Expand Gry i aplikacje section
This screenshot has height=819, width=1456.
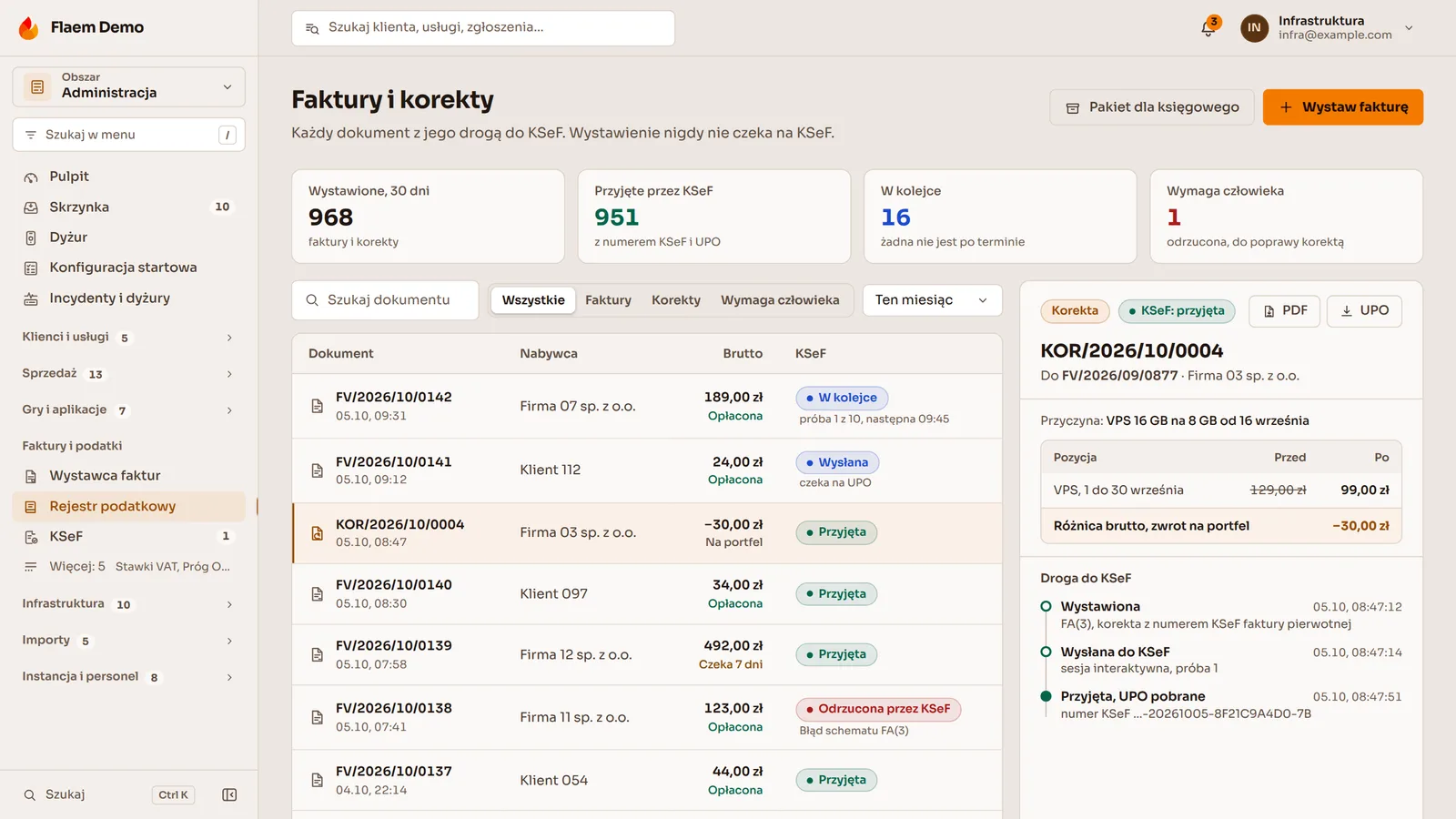pos(129,410)
